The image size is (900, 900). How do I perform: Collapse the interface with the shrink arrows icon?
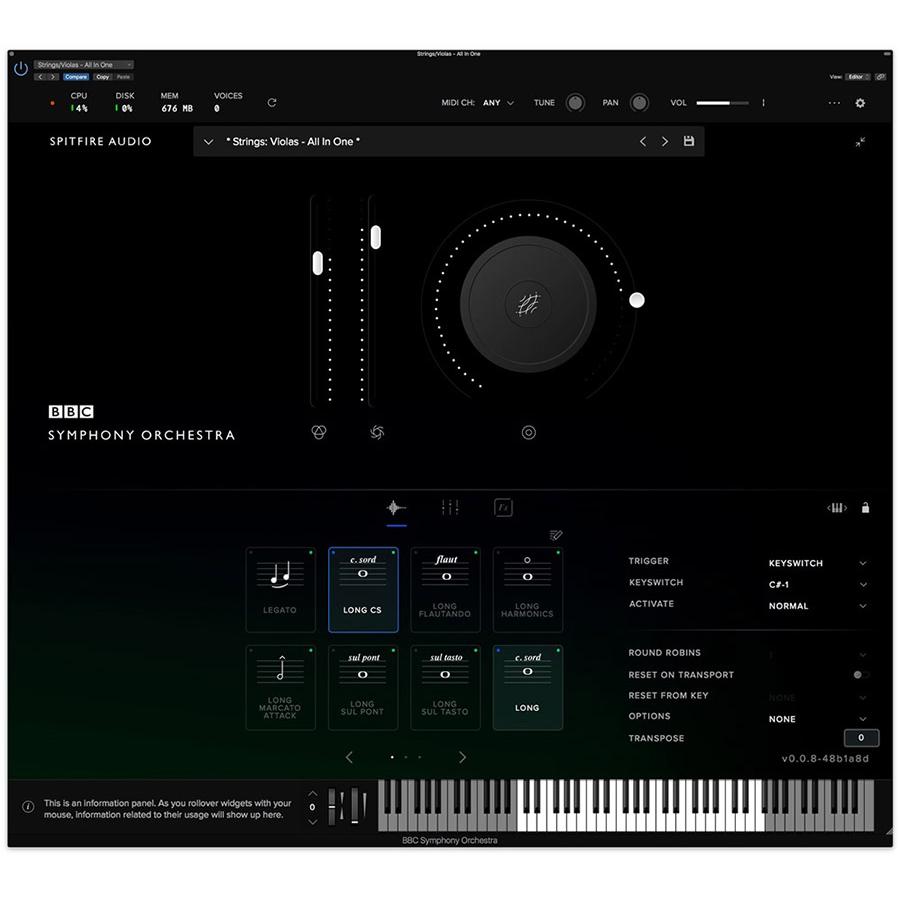point(860,142)
